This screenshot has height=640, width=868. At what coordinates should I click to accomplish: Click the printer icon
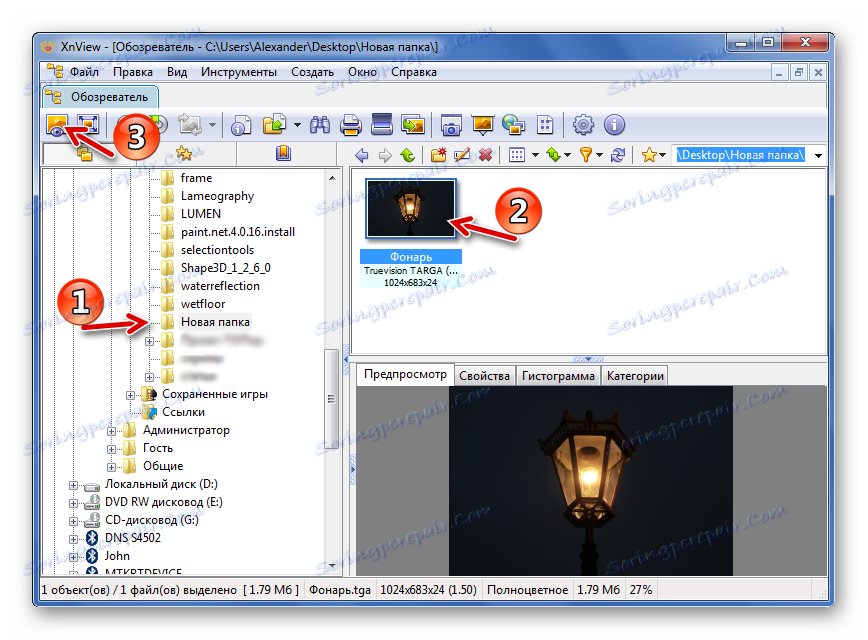(351, 125)
